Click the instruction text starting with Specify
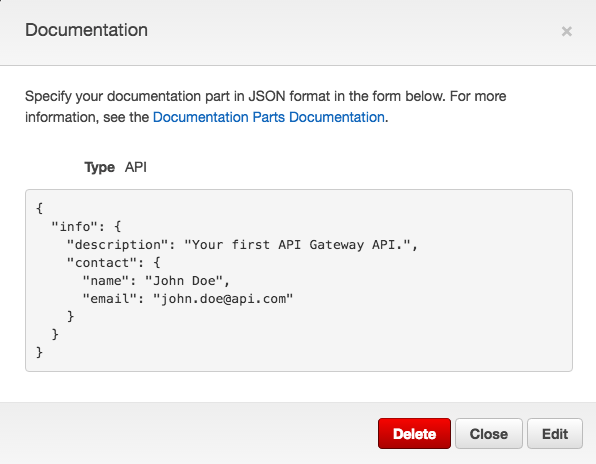 click(x=265, y=107)
